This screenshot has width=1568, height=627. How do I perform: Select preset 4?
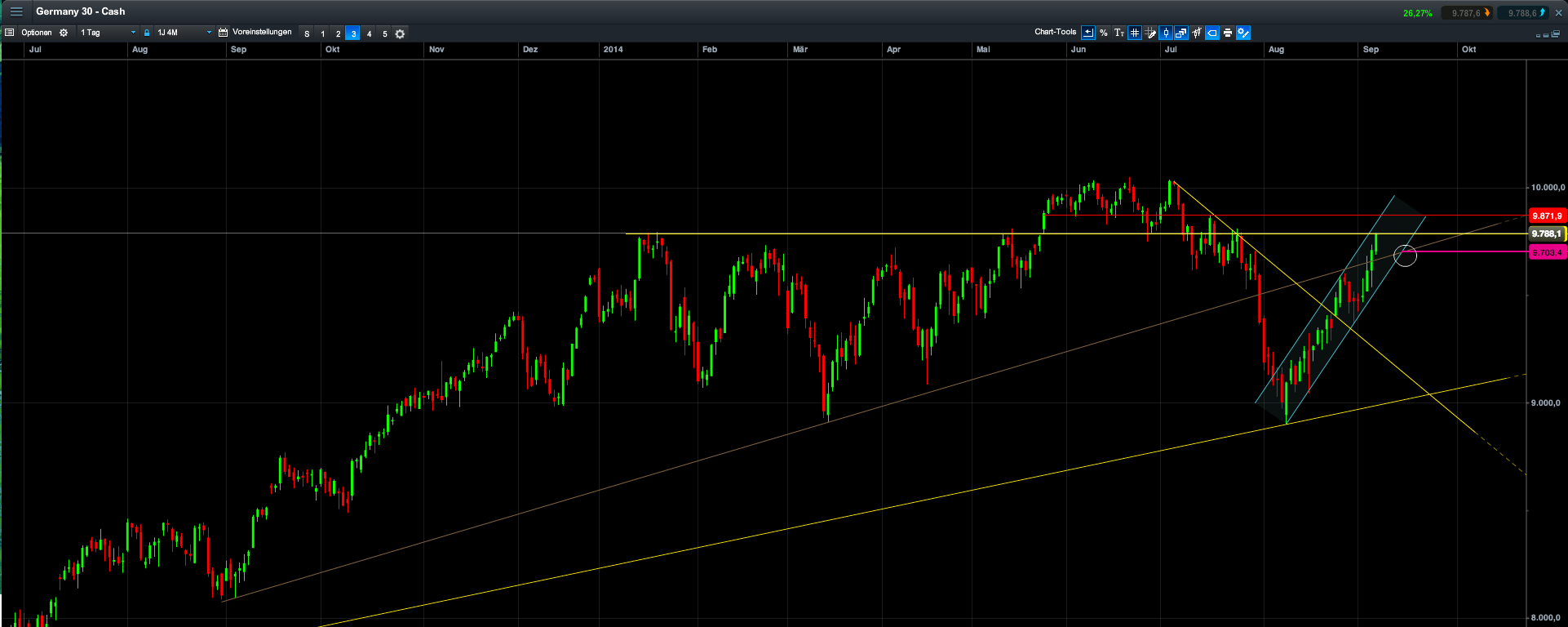[369, 33]
